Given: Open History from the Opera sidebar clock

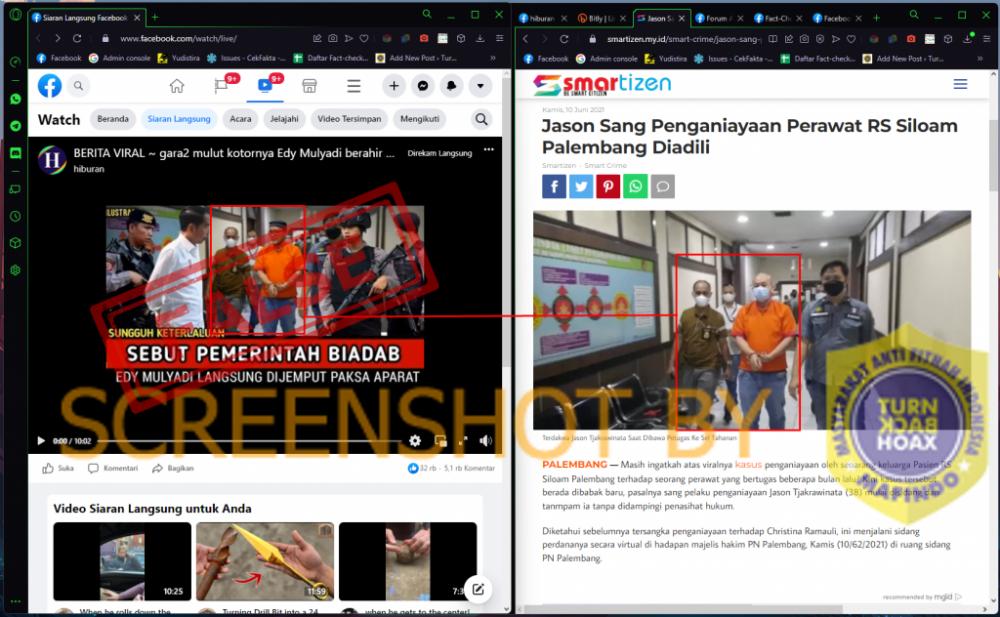Looking at the screenshot, I should (x=15, y=216).
